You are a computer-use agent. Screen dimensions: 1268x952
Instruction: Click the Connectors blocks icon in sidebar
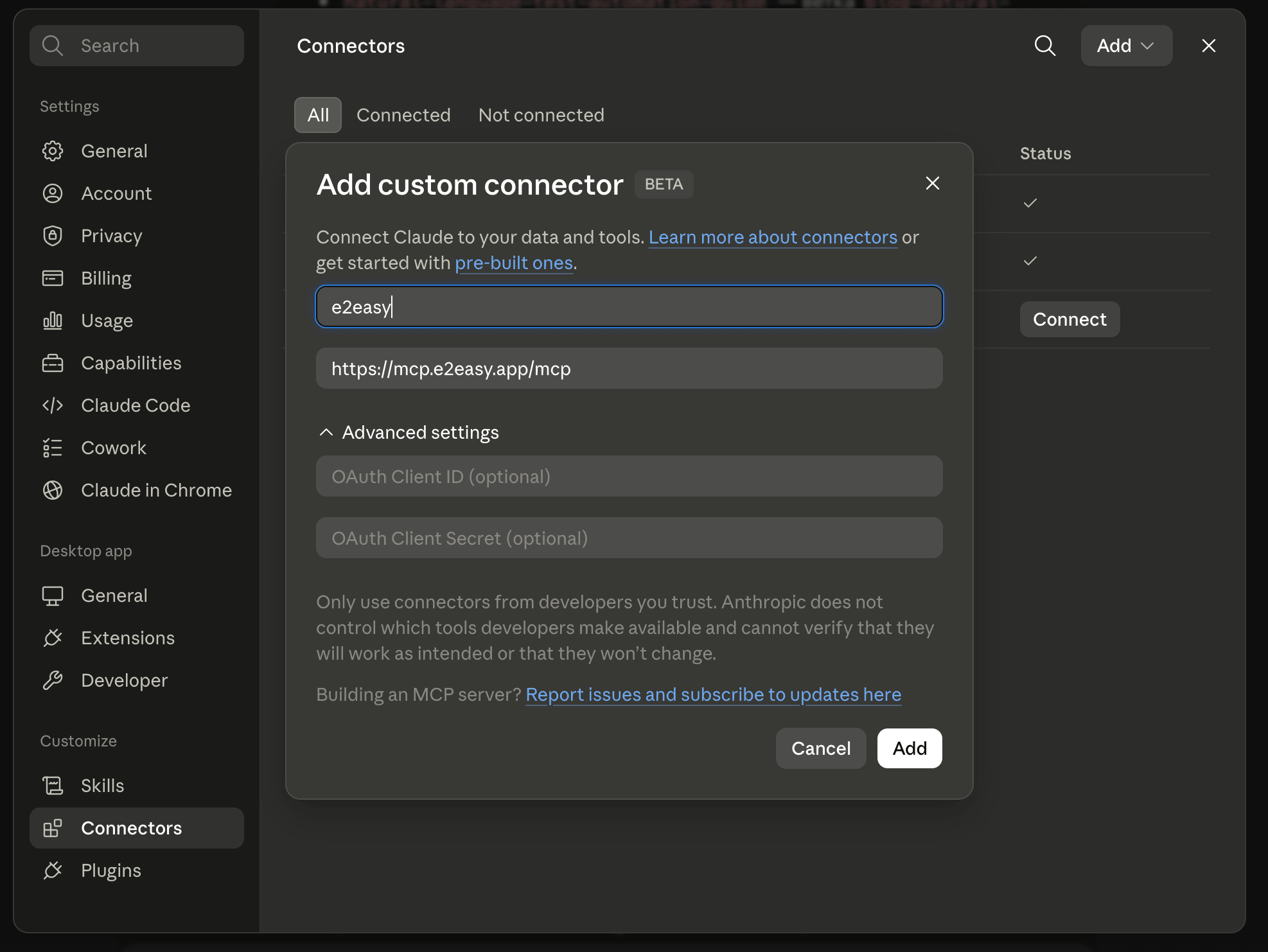pyautogui.click(x=53, y=828)
